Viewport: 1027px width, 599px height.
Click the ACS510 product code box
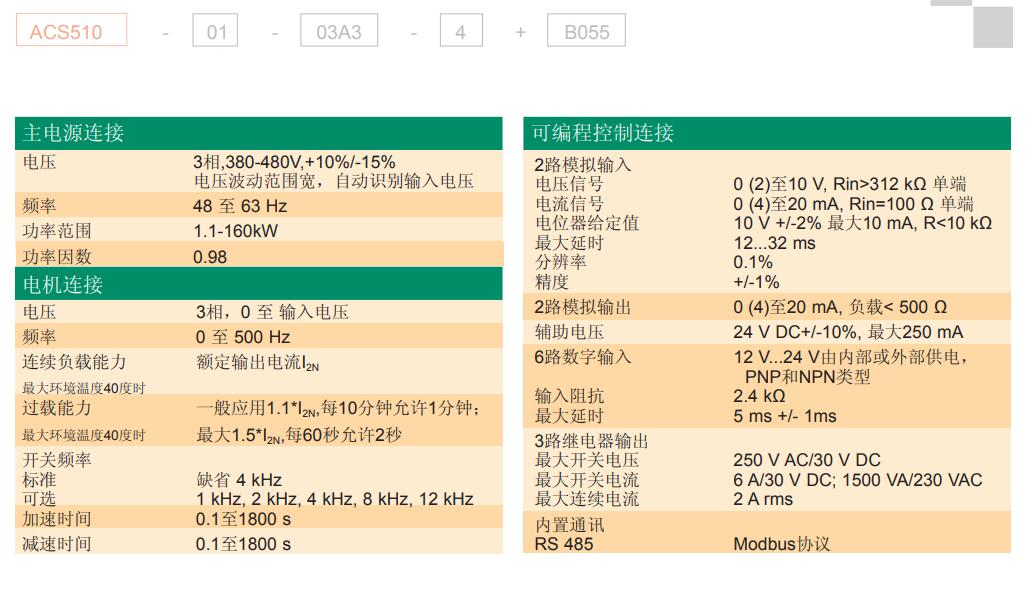[x=71, y=31]
